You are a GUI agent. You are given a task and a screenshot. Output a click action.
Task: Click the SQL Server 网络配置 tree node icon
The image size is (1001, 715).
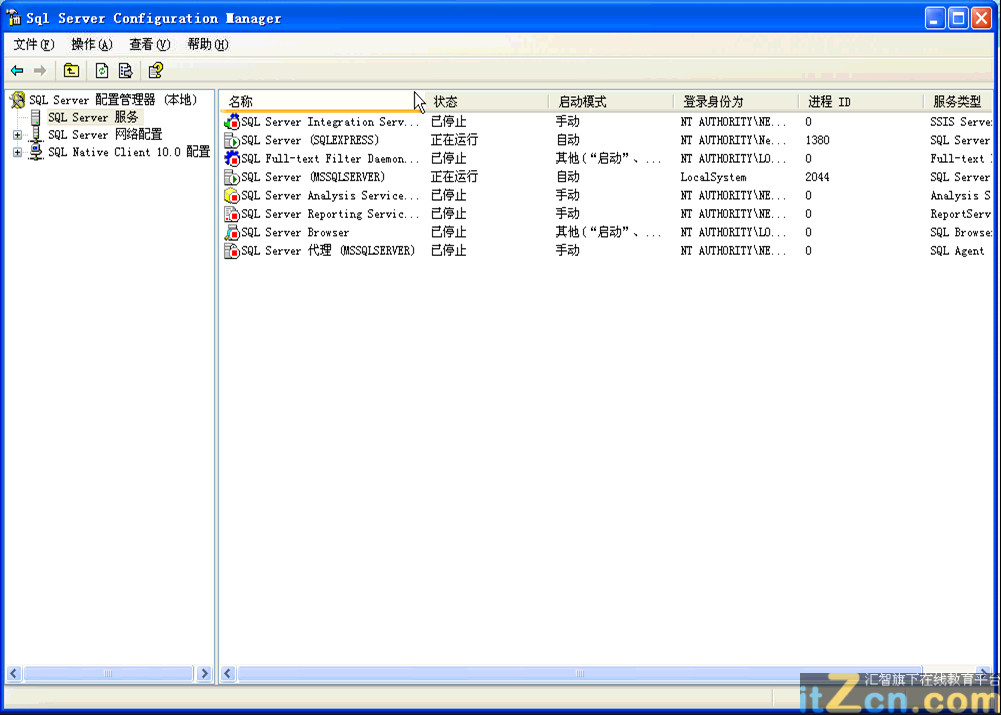tap(36, 135)
